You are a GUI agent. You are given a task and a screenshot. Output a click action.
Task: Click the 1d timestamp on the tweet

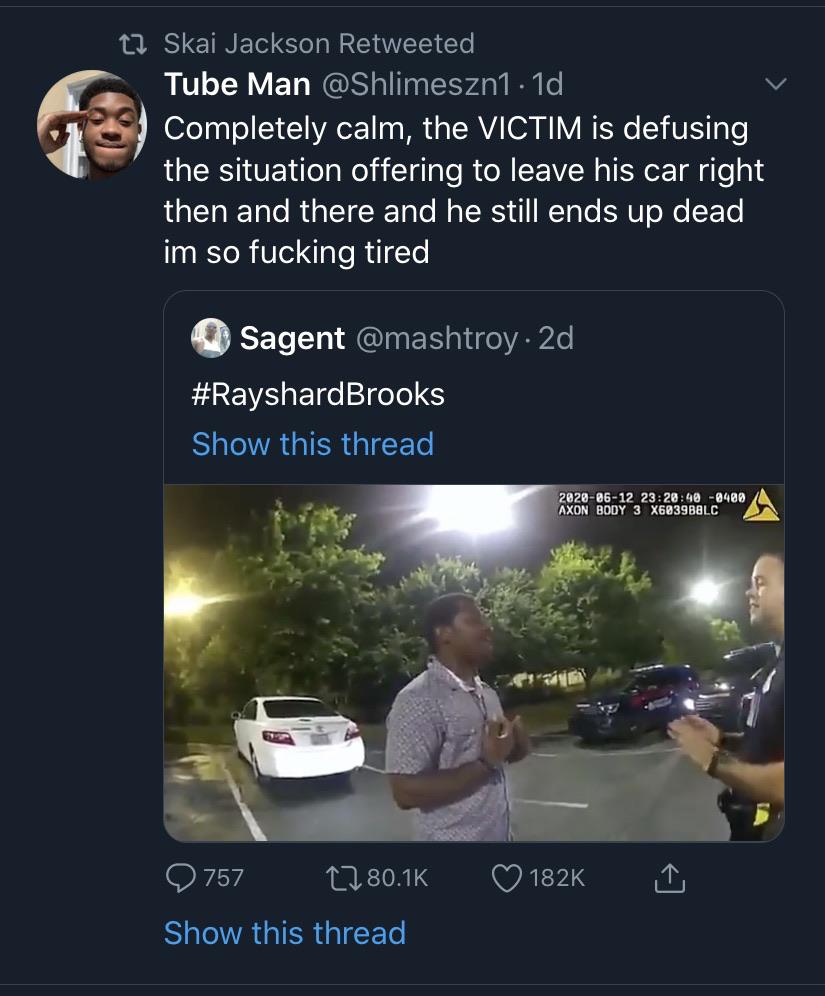tap(549, 85)
